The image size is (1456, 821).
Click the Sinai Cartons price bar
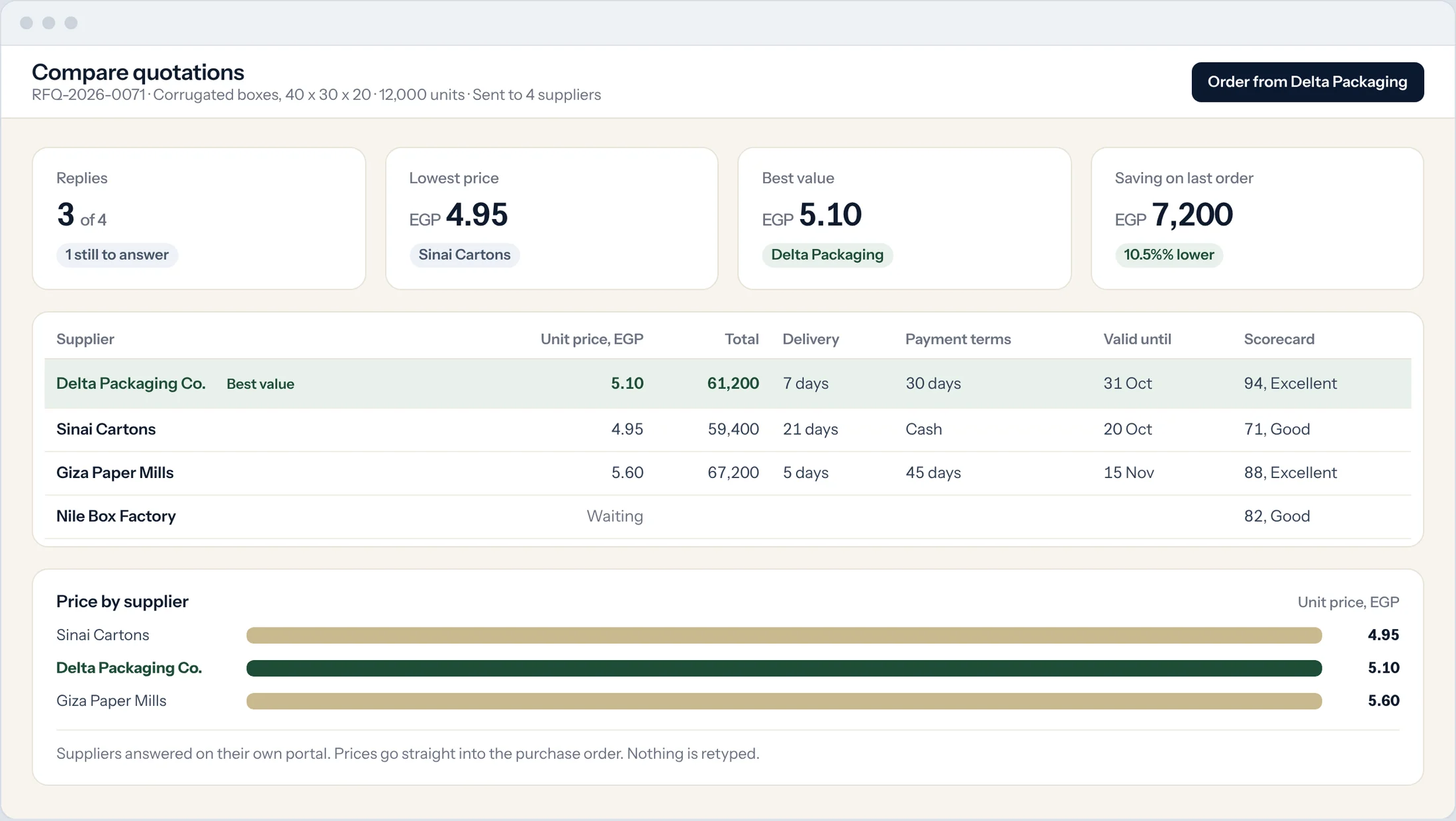[784, 636]
